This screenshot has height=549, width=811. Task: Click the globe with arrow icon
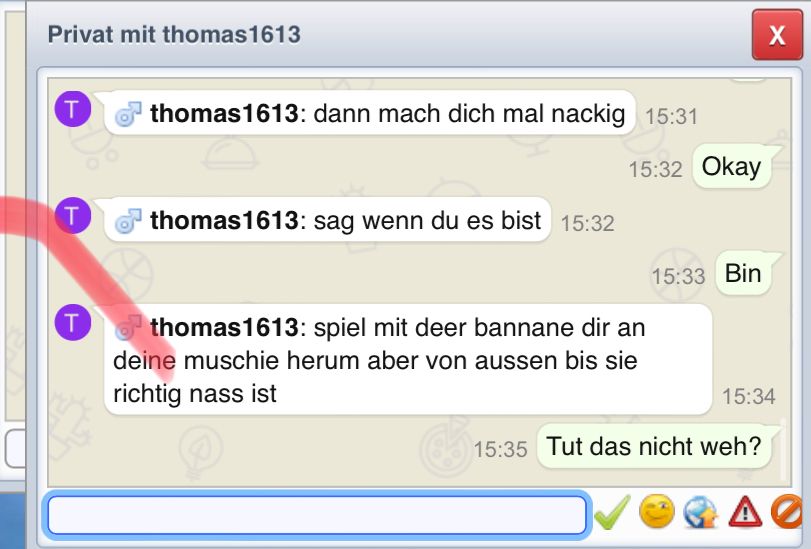tap(701, 512)
